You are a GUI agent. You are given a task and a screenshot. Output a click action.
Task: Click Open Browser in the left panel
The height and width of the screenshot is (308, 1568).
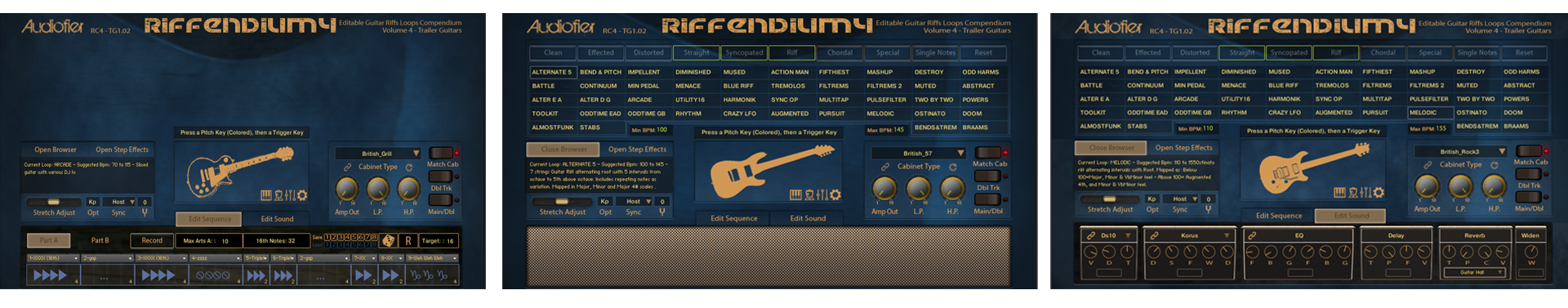coord(56,150)
